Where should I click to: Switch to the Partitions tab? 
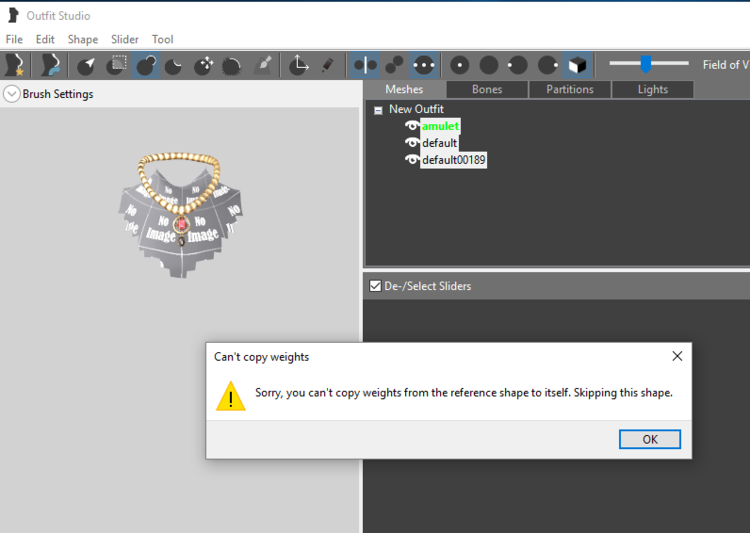pos(570,89)
